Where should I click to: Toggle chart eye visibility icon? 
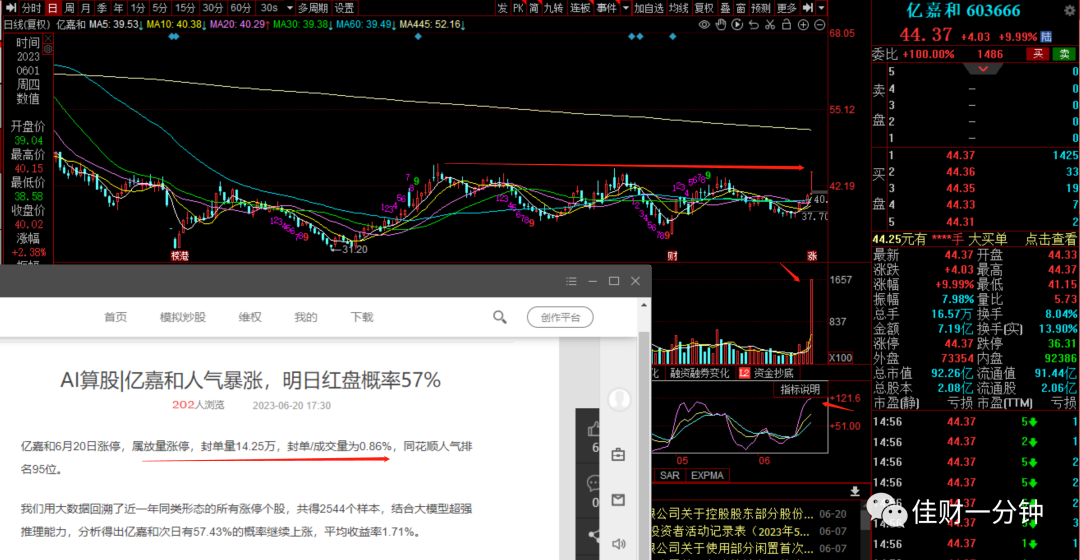click(x=704, y=25)
